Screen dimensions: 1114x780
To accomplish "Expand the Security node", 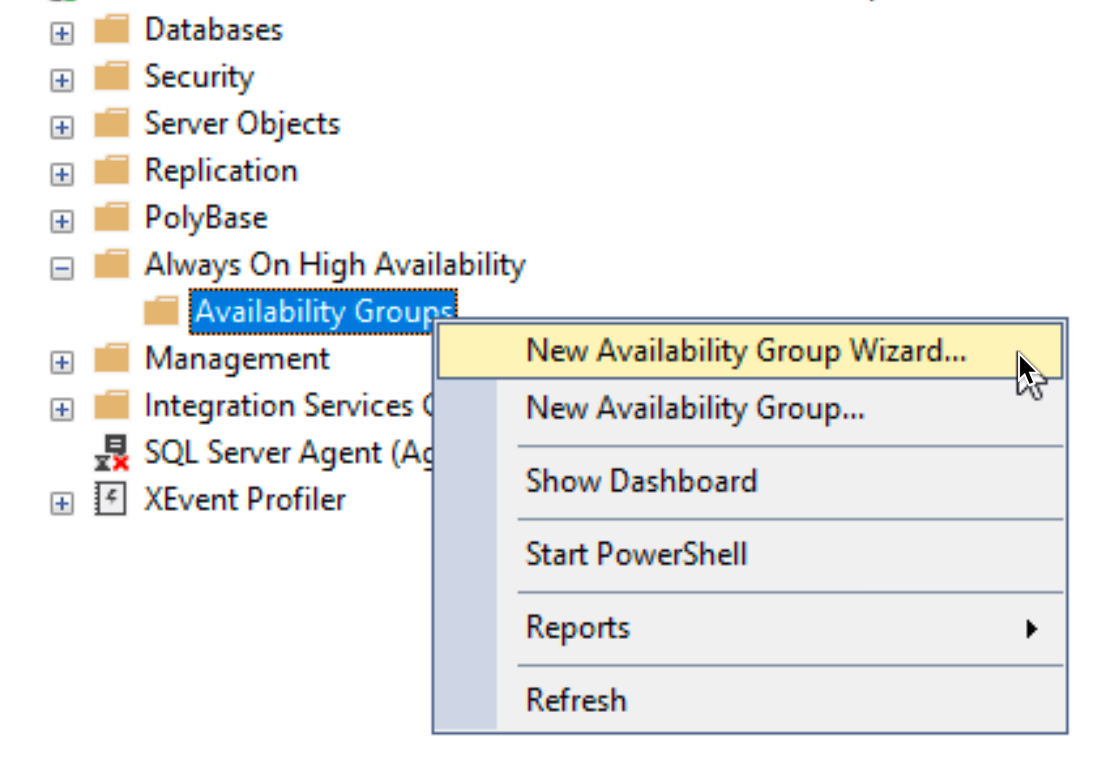I will [x=62, y=80].
